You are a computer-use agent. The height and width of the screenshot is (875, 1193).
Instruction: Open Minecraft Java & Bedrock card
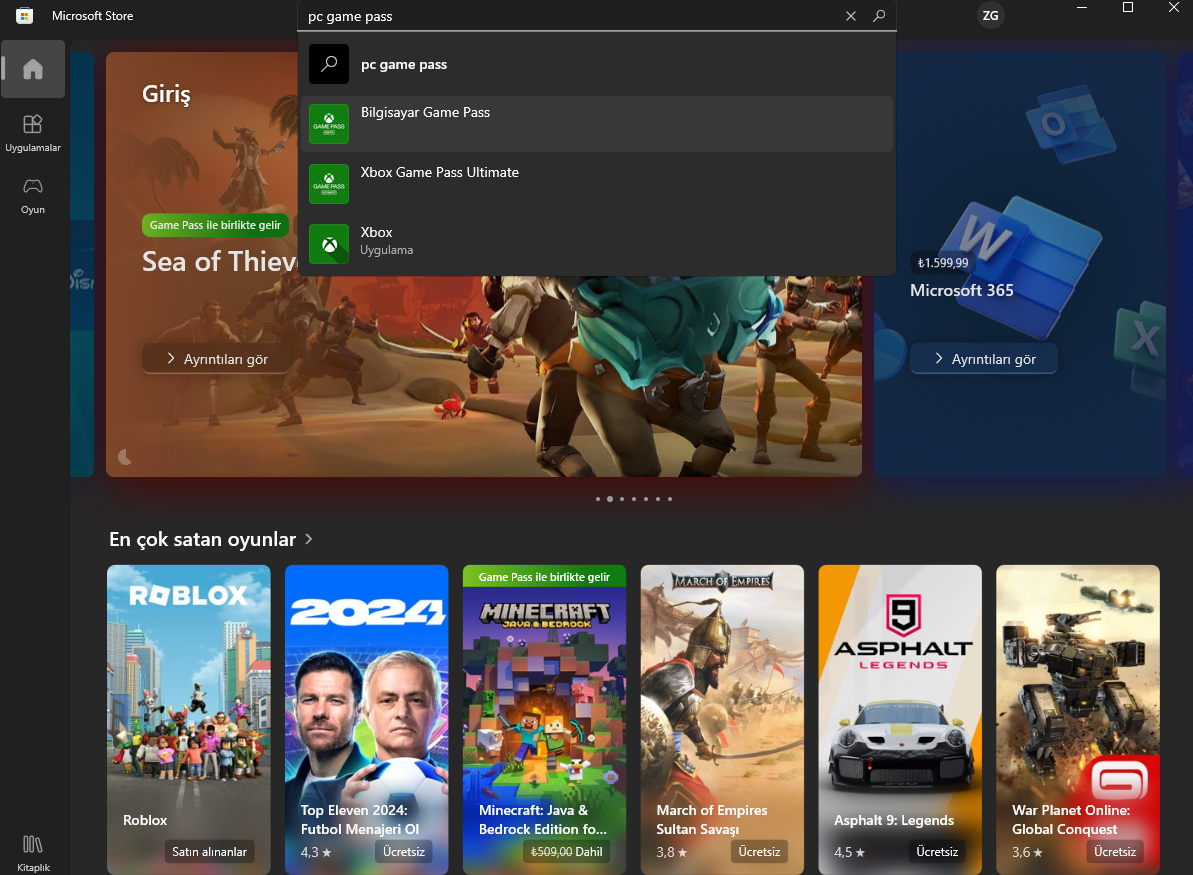click(x=545, y=719)
